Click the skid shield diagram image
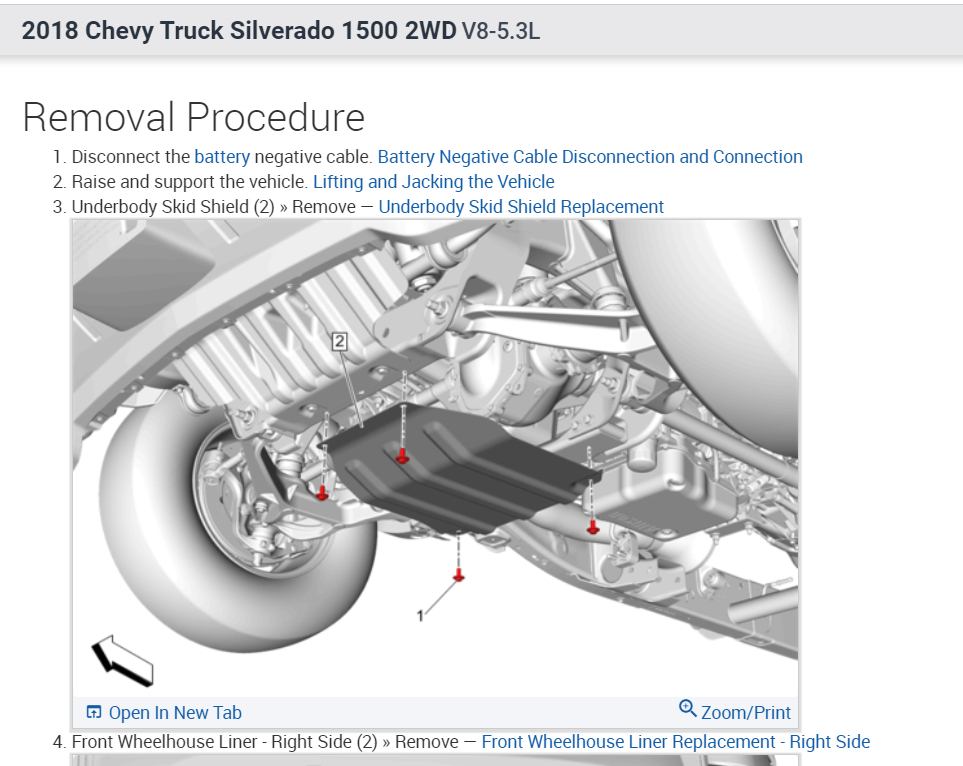The height and width of the screenshot is (766, 963). point(435,458)
